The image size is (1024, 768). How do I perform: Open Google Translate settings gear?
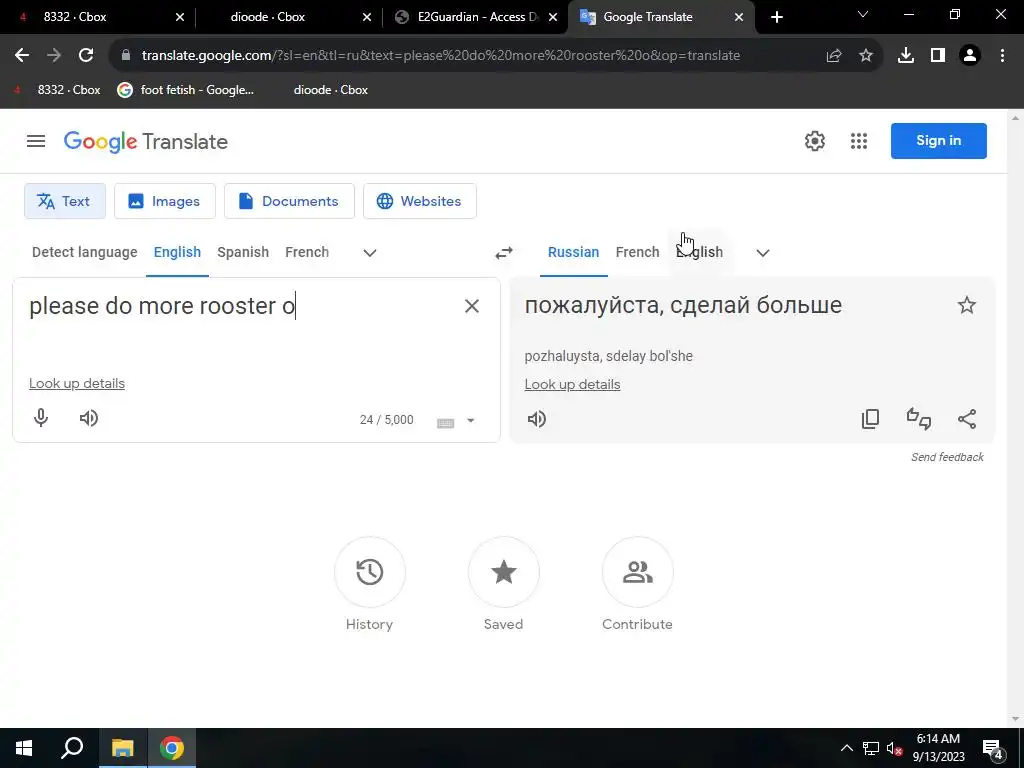pyautogui.click(x=814, y=141)
